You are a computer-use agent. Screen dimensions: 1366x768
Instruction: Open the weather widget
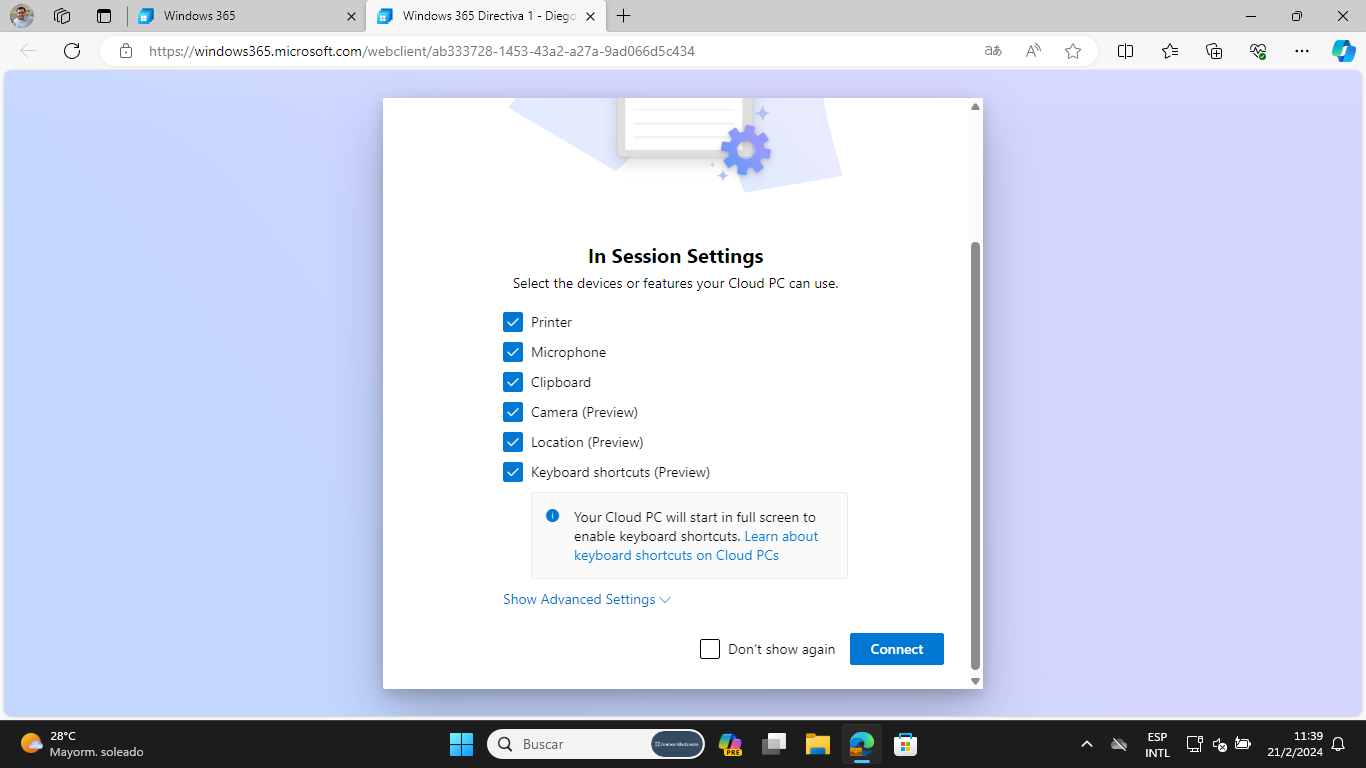82,744
